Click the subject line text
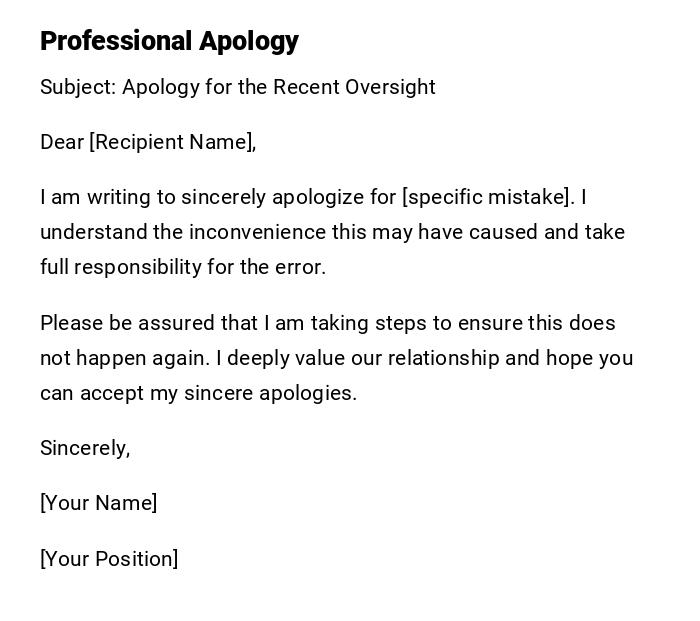The height and width of the screenshot is (621, 700). point(237,87)
